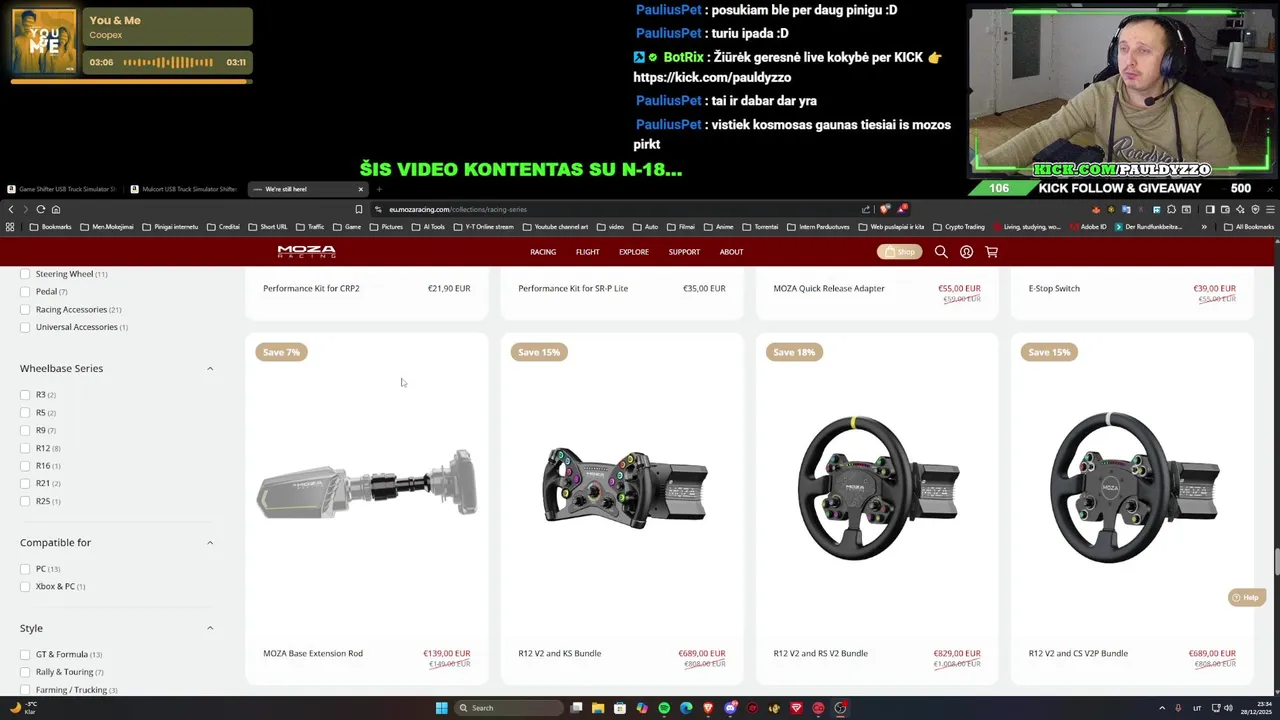Open OBS Studio from the taskbar
Screen dimensions: 1280x720
click(x=840, y=708)
